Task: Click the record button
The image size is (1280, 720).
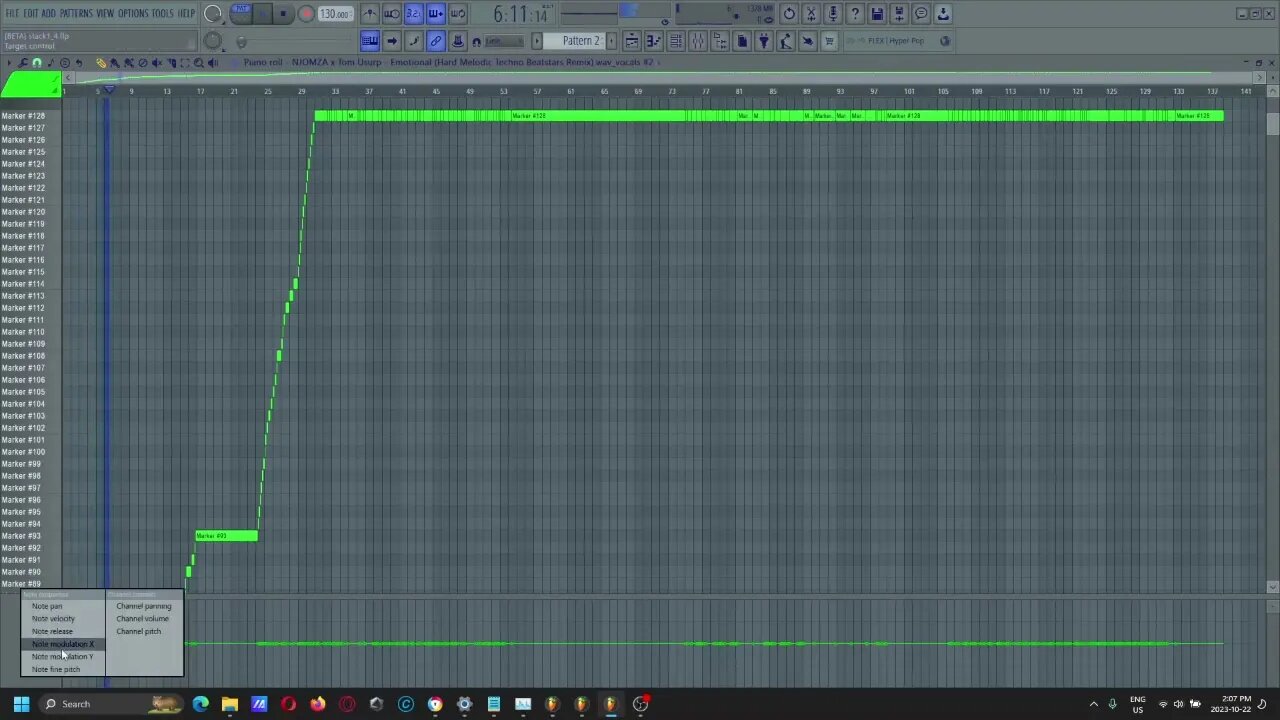Action: (306, 14)
